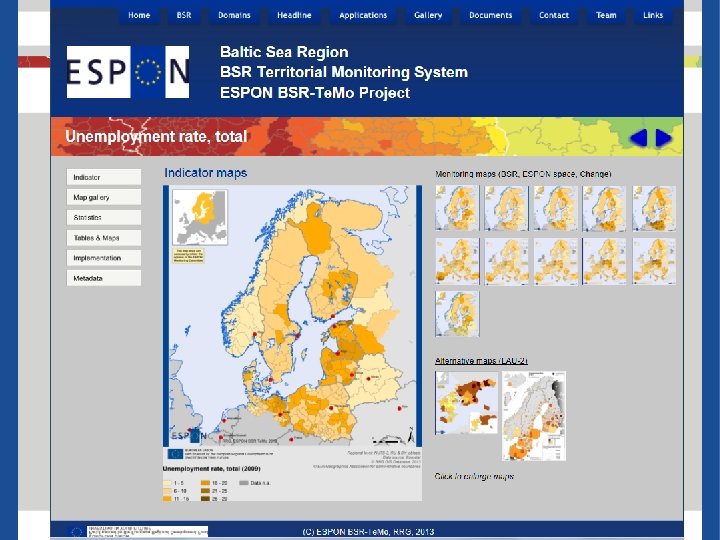Open the single change map thumbnail, third row

point(457,314)
